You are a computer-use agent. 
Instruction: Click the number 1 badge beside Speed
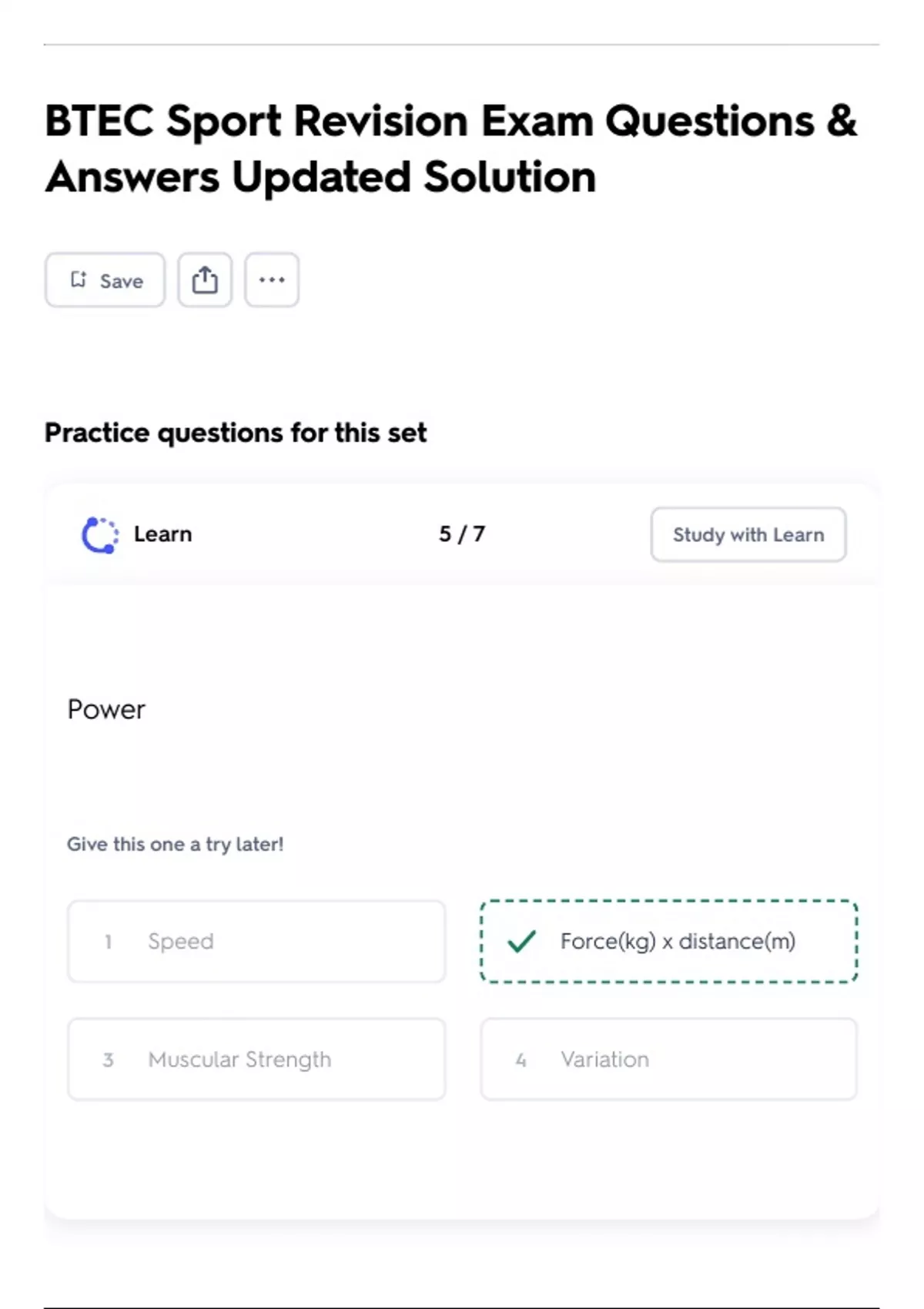(109, 942)
